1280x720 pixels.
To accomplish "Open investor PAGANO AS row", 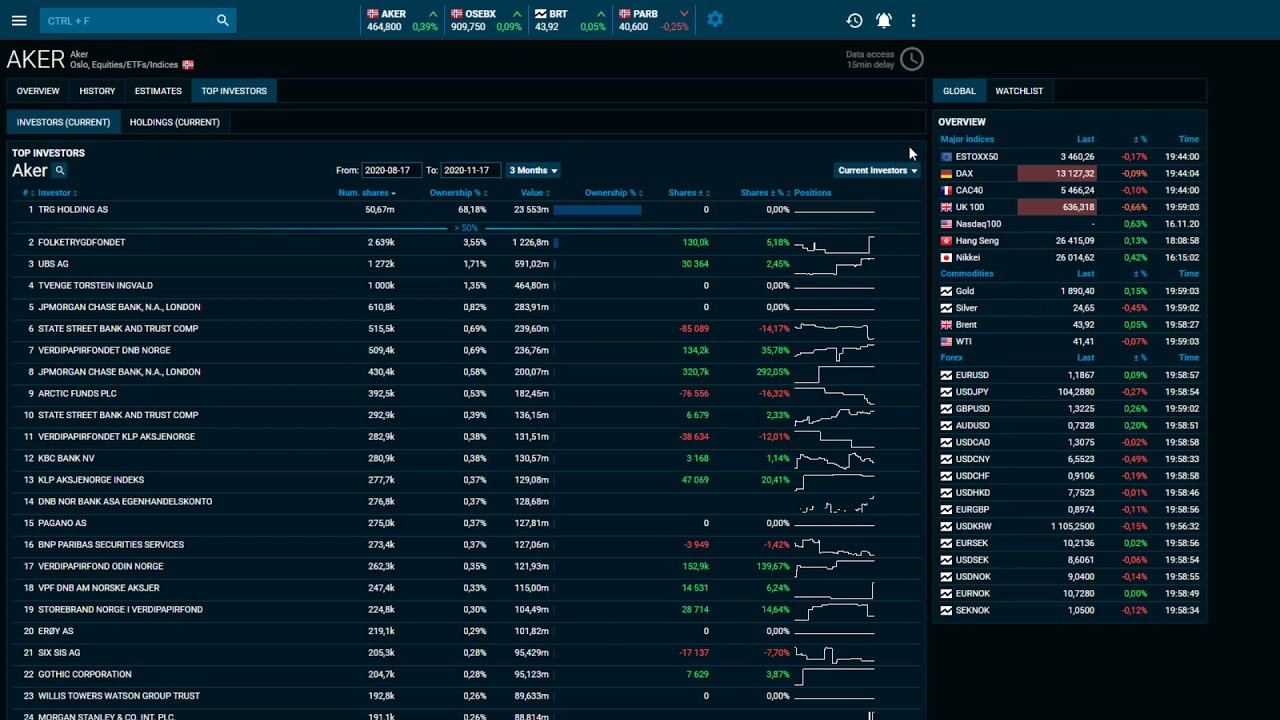I will pos(462,523).
